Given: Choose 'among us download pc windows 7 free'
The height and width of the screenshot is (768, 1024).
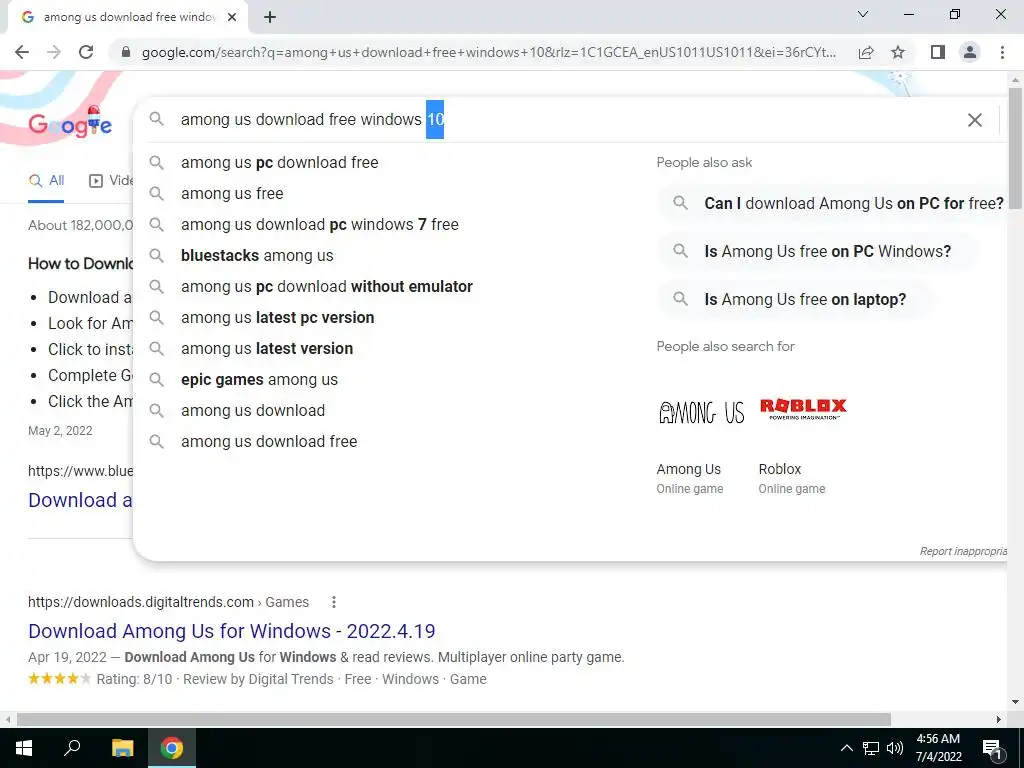Looking at the screenshot, I should tap(319, 225).
